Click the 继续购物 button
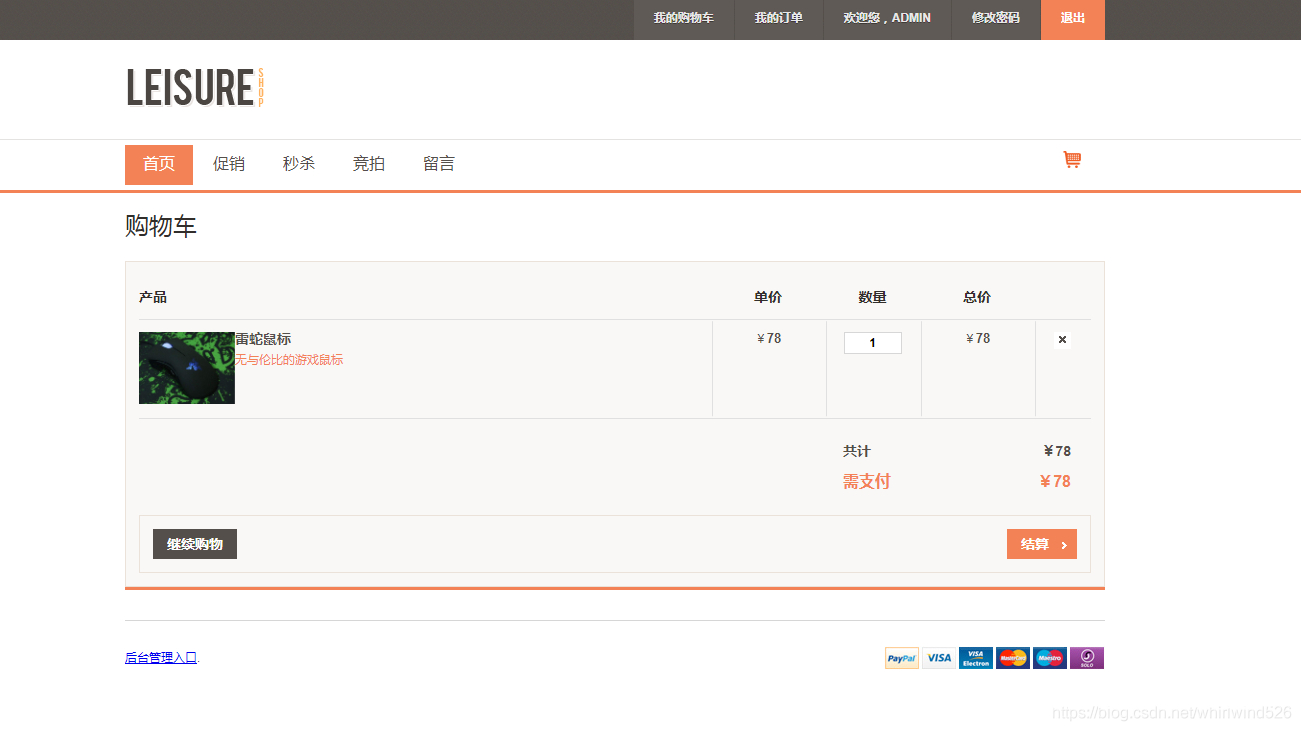This screenshot has height=731, width=1301. point(194,543)
